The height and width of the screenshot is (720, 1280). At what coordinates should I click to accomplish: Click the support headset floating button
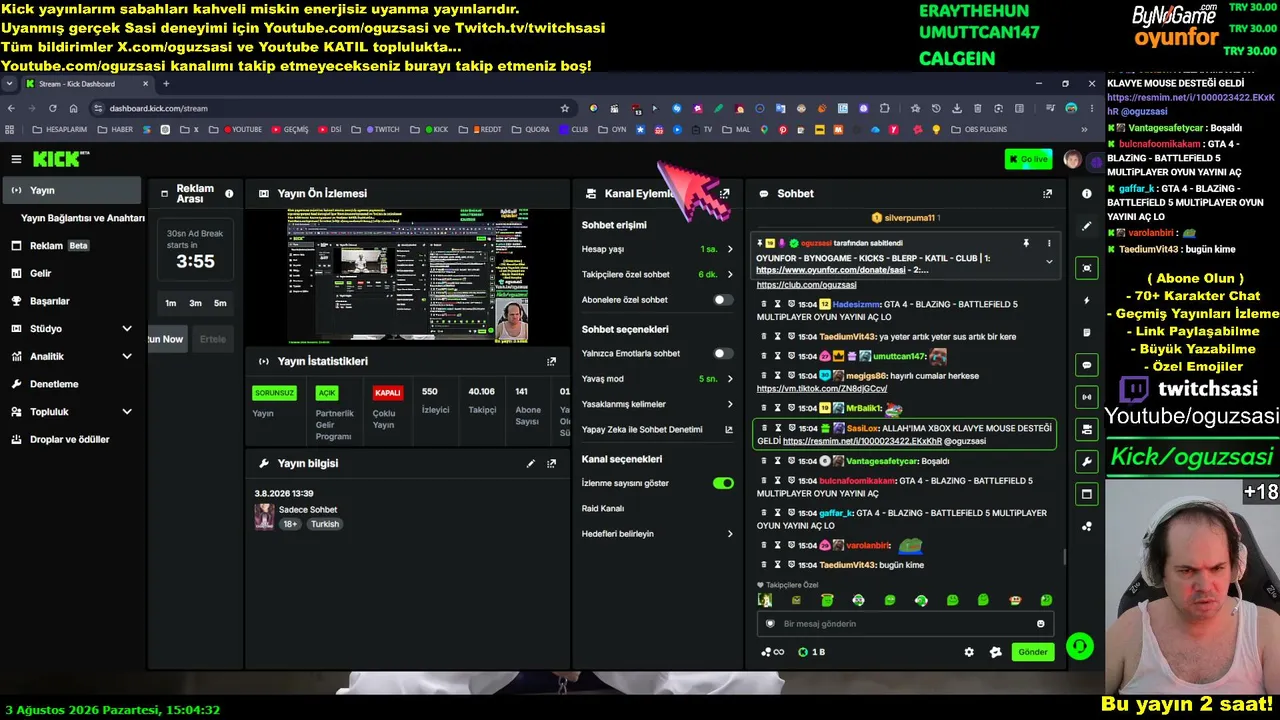(1079, 647)
